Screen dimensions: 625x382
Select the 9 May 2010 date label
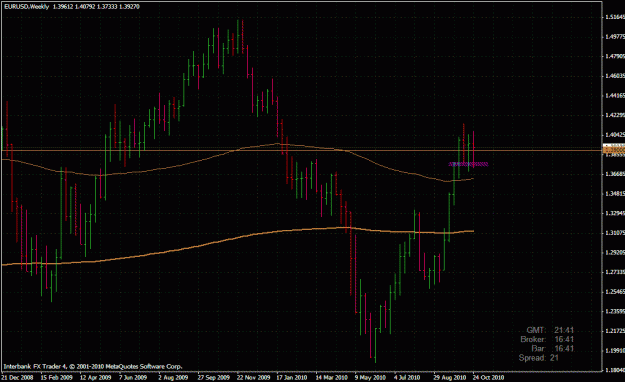(x=370, y=377)
